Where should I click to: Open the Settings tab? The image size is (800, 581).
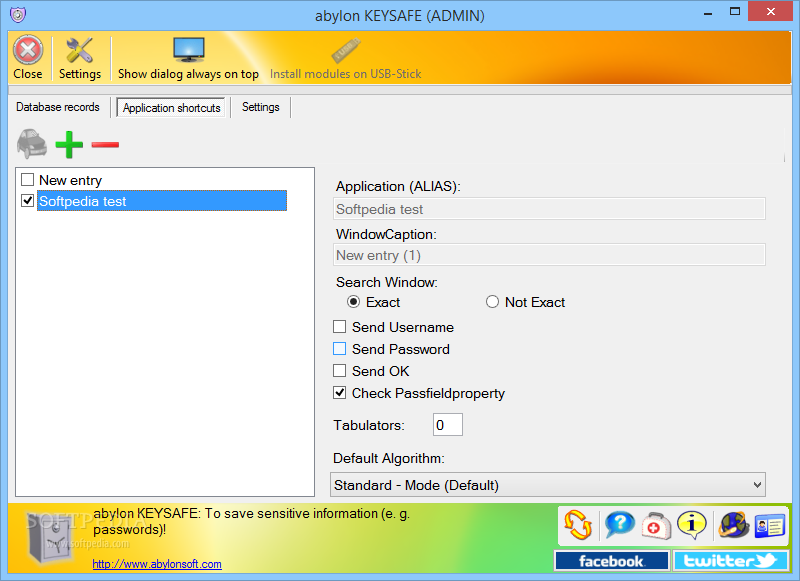[261, 107]
